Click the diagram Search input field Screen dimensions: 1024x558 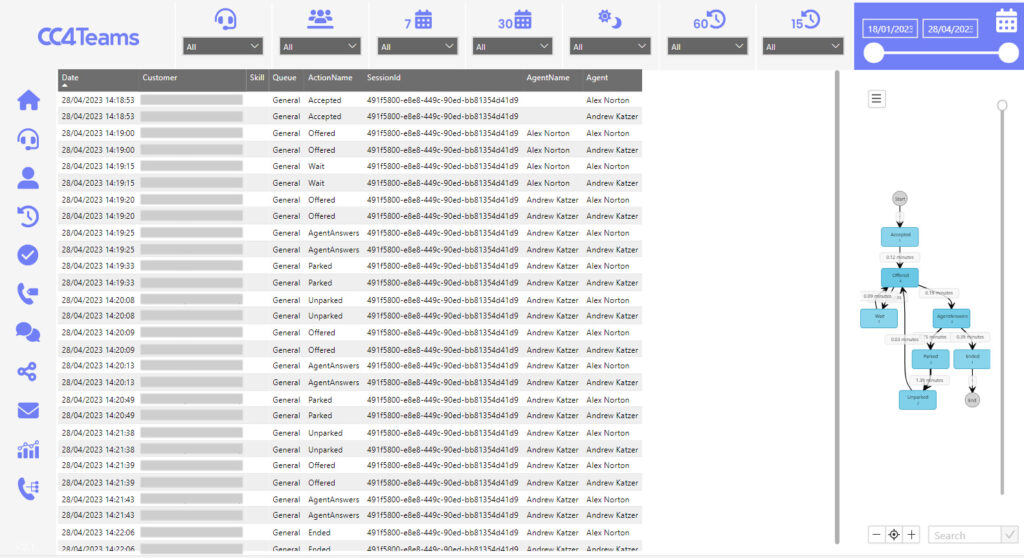[x=964, y=535]
